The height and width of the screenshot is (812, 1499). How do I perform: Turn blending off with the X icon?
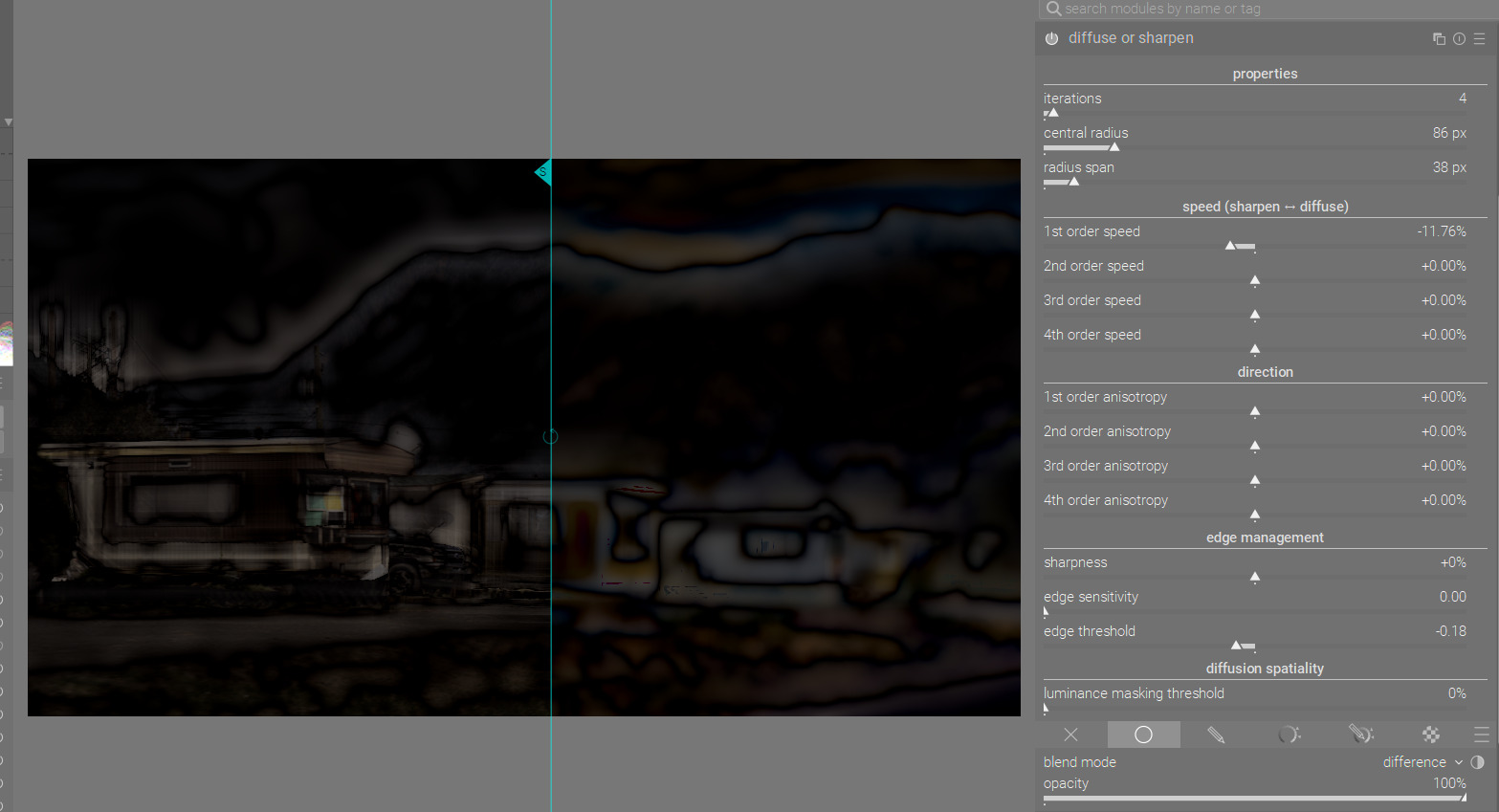pos(1070,735)
